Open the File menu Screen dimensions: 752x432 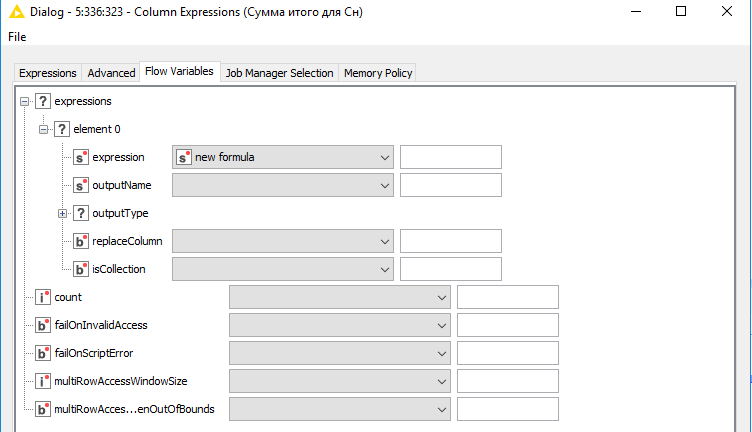tap(17, 37)
